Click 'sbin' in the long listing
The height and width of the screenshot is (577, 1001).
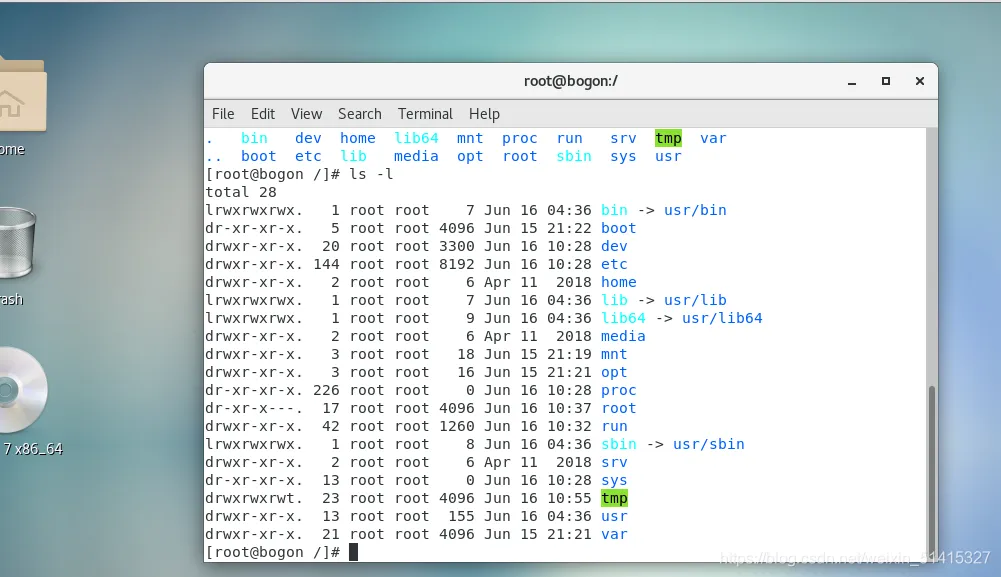click(619, 444)
